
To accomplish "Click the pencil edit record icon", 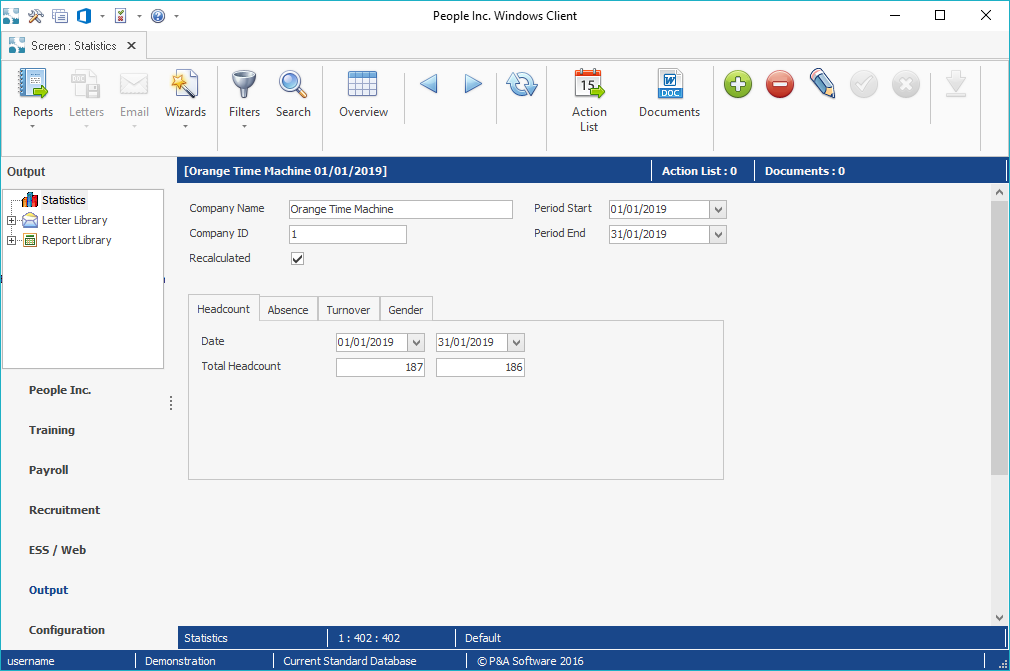I will click(x=822, y=85).
